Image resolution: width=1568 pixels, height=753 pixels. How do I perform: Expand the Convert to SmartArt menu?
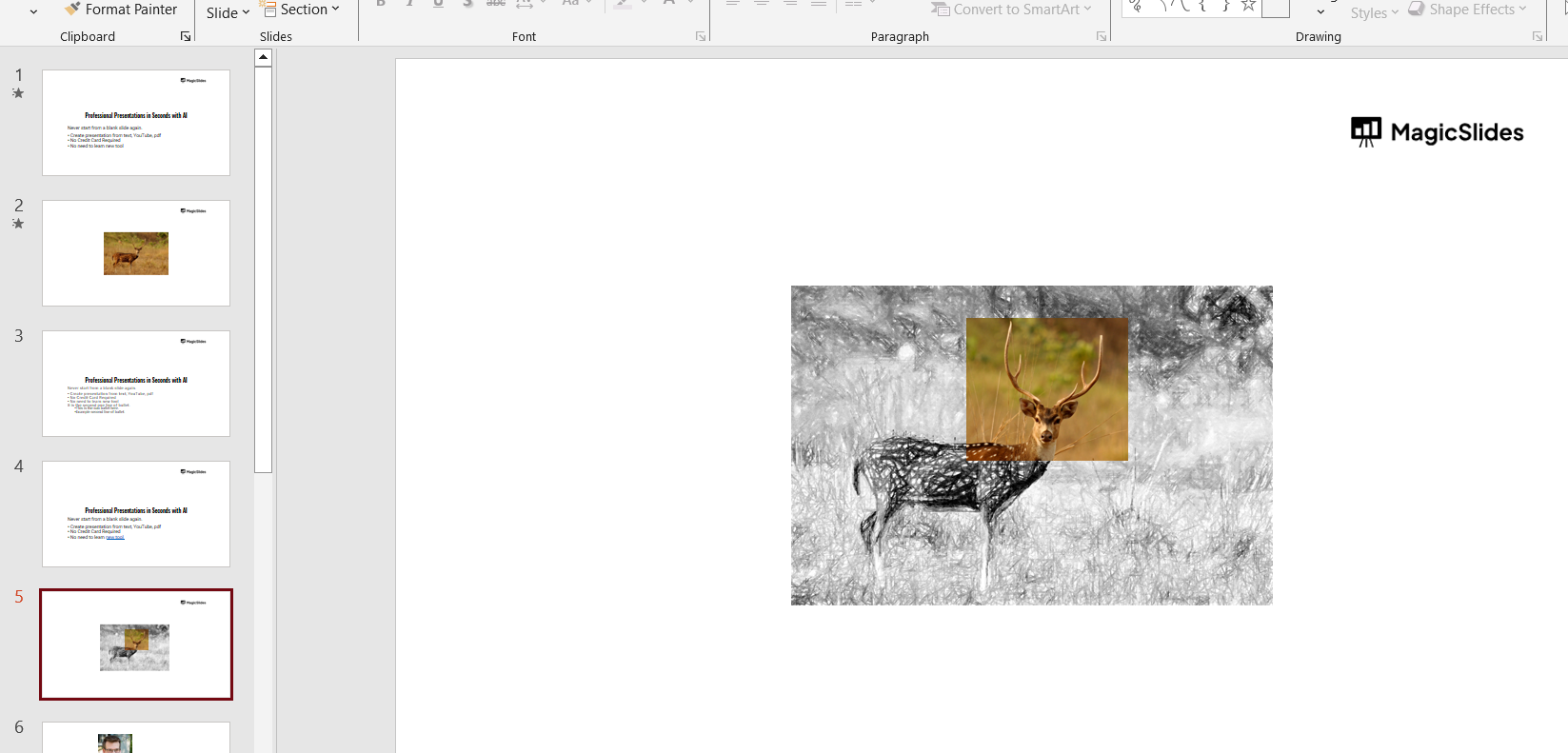click(x=1011, y=10)
